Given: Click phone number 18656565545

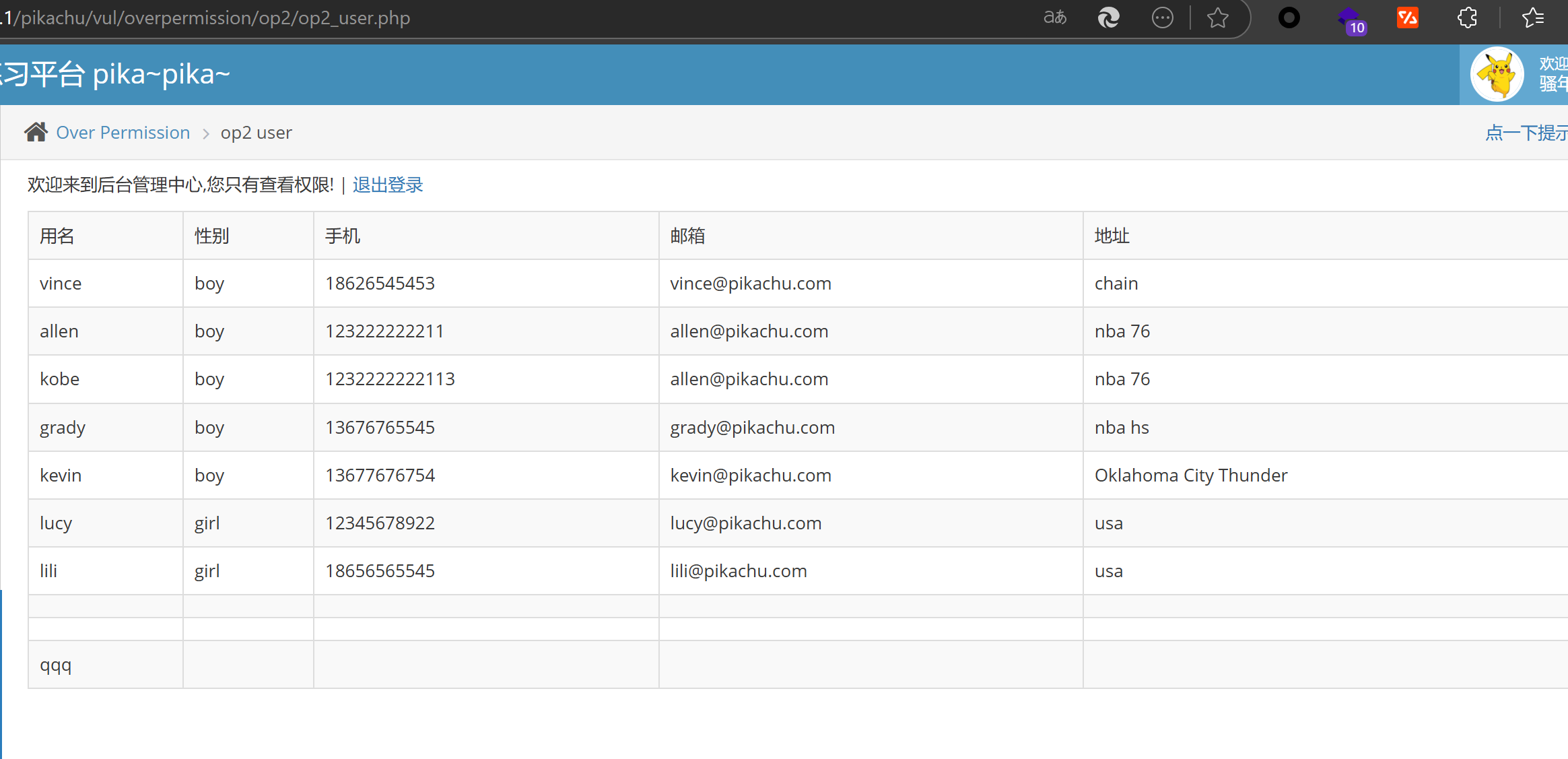Looking at the screenshot, I should pyautogui.click(x=380, y=571).
